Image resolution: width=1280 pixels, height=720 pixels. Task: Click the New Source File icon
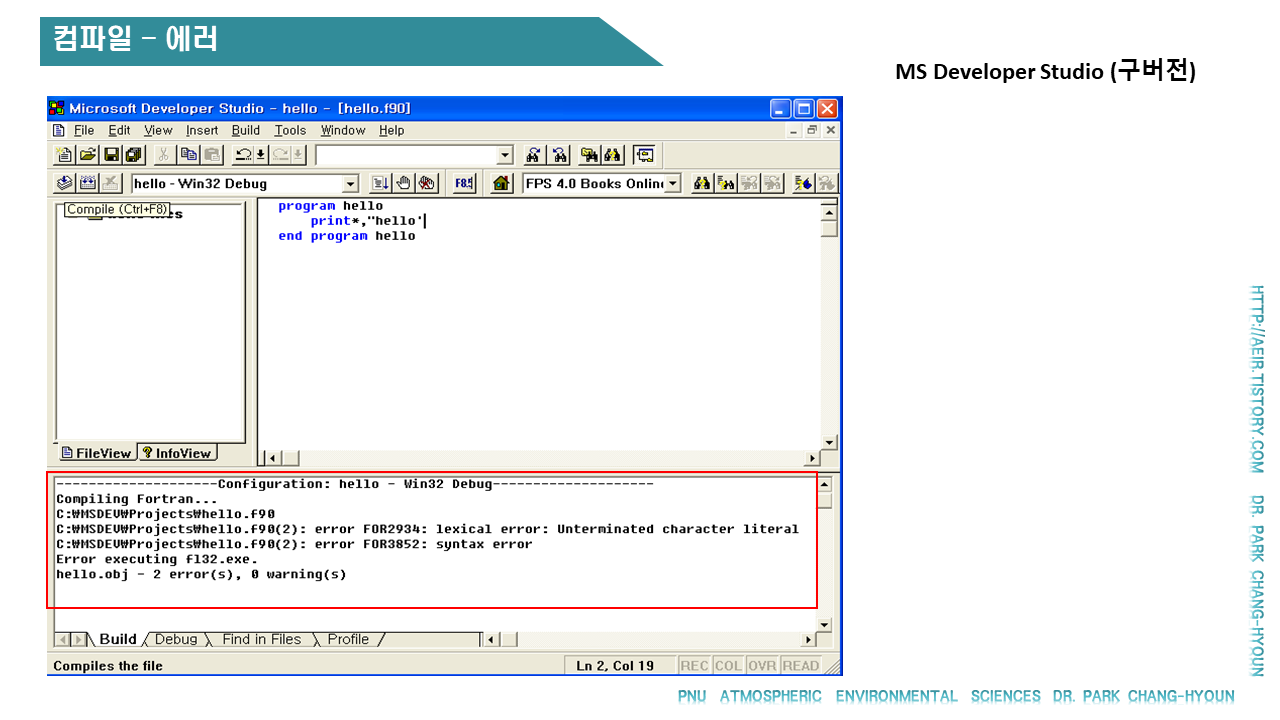tap(64, 155)
